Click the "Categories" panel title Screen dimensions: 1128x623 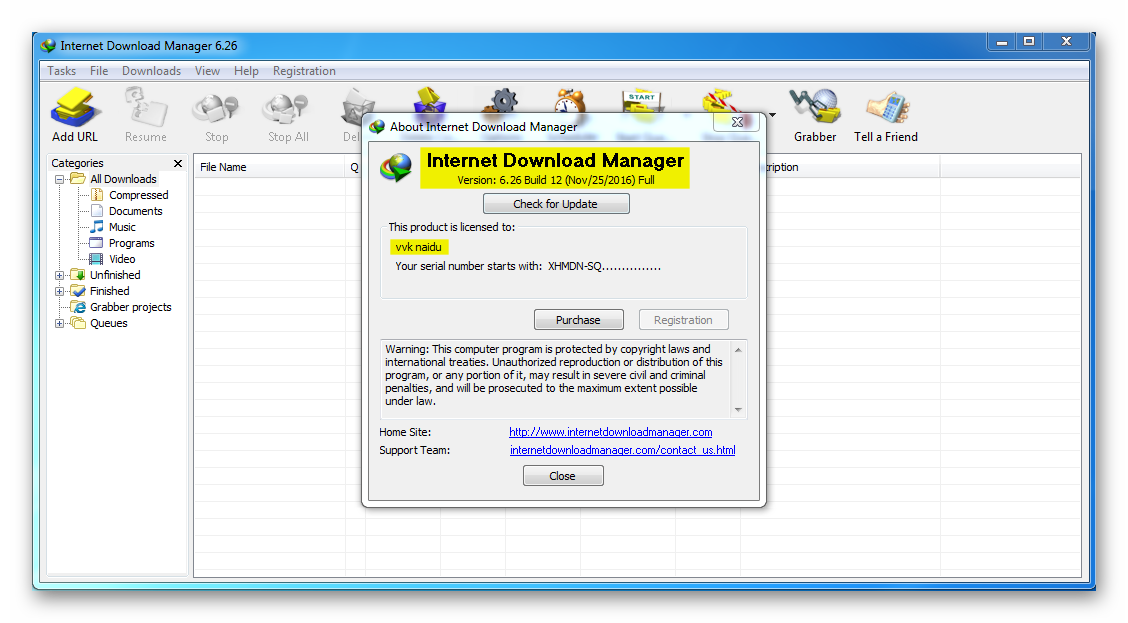(77, 163)
